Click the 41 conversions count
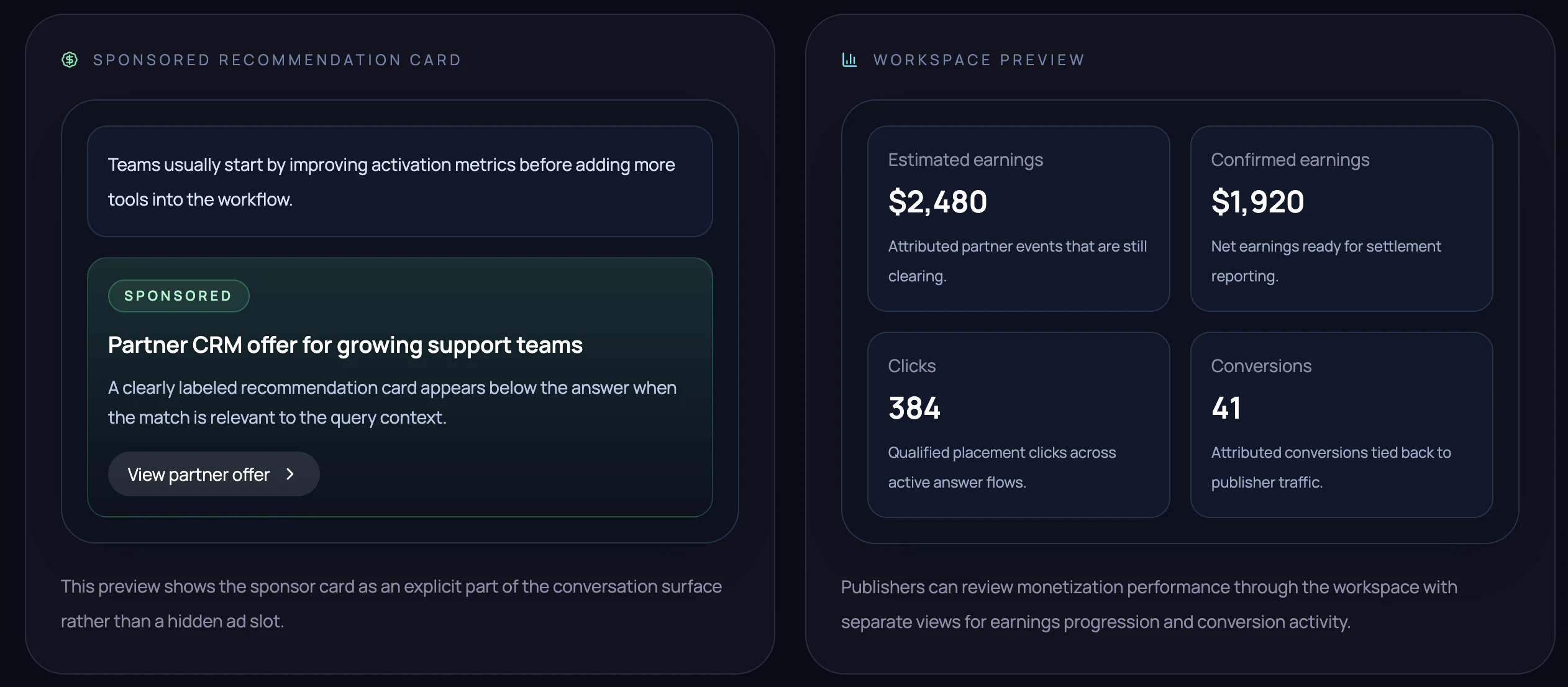 (1226, 408)
